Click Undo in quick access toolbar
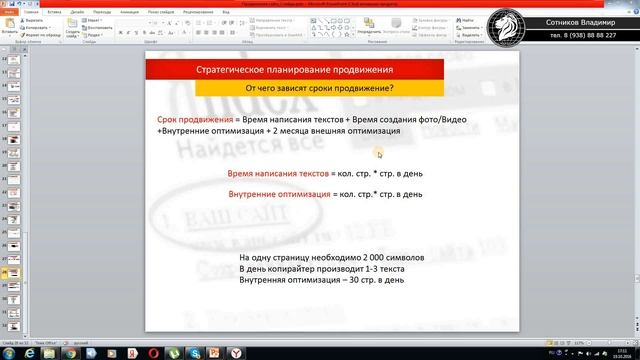 tap(19, 4)
